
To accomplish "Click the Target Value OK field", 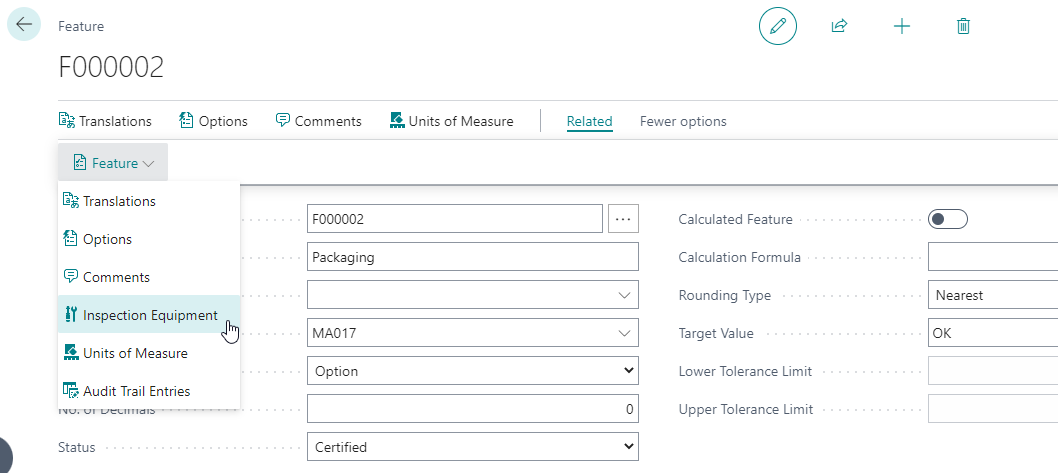I will coord(993,333).
